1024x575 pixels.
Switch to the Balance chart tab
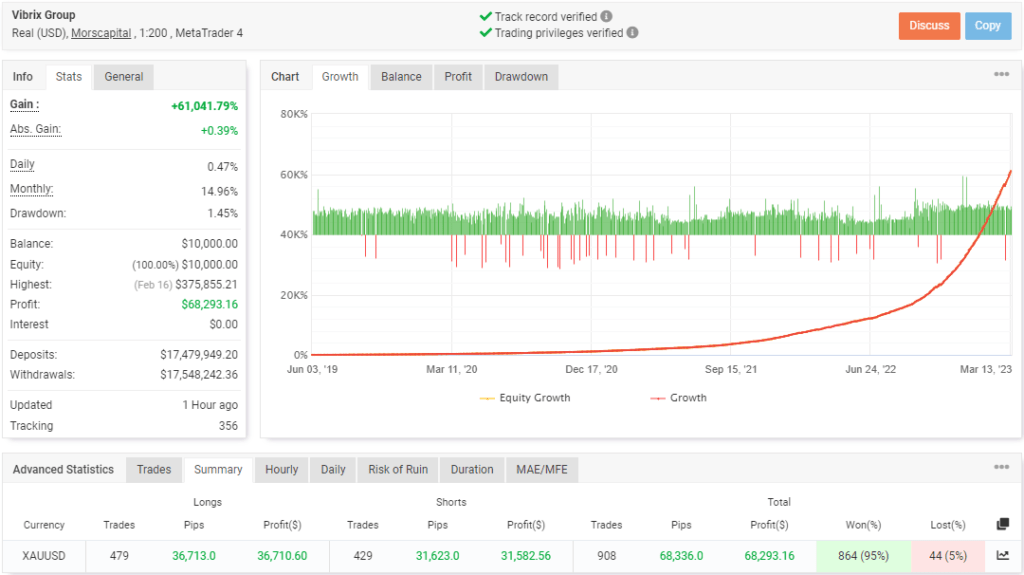pyautogui.click(x=401, y=77)
